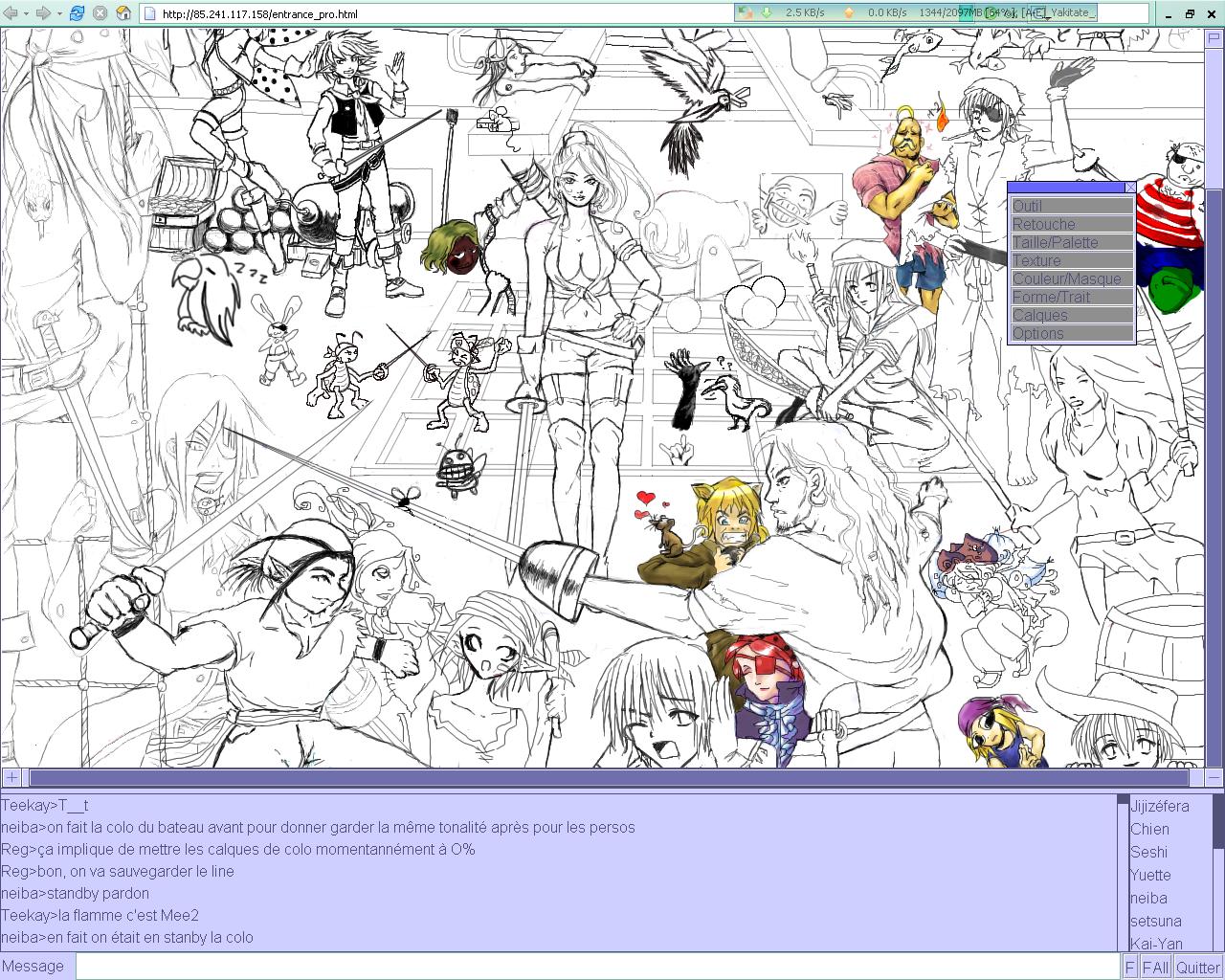Open the Calques layers menu entry

pyautogui.click(x=1072, y=315)
